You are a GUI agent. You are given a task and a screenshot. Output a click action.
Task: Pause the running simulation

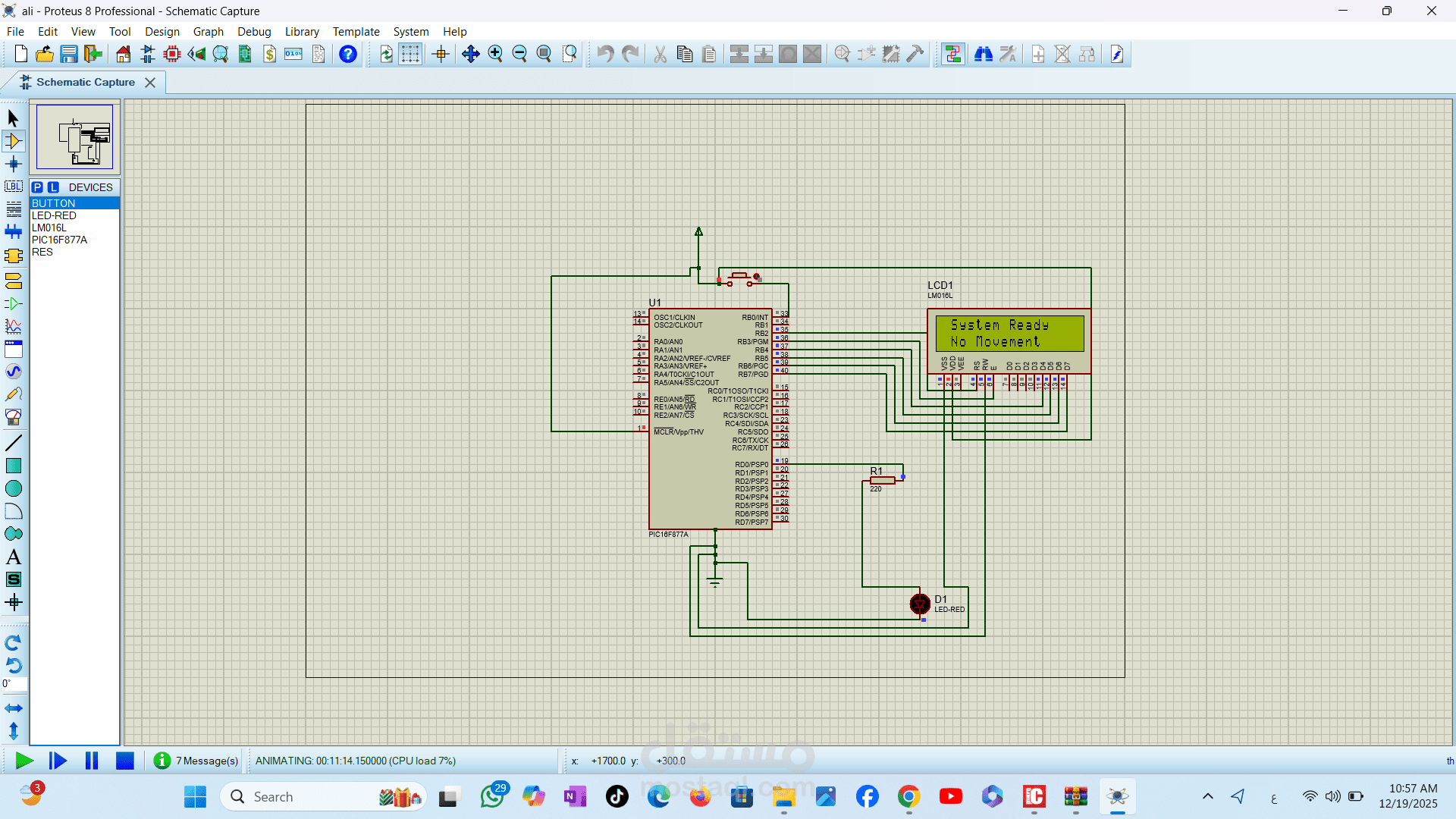91,761
